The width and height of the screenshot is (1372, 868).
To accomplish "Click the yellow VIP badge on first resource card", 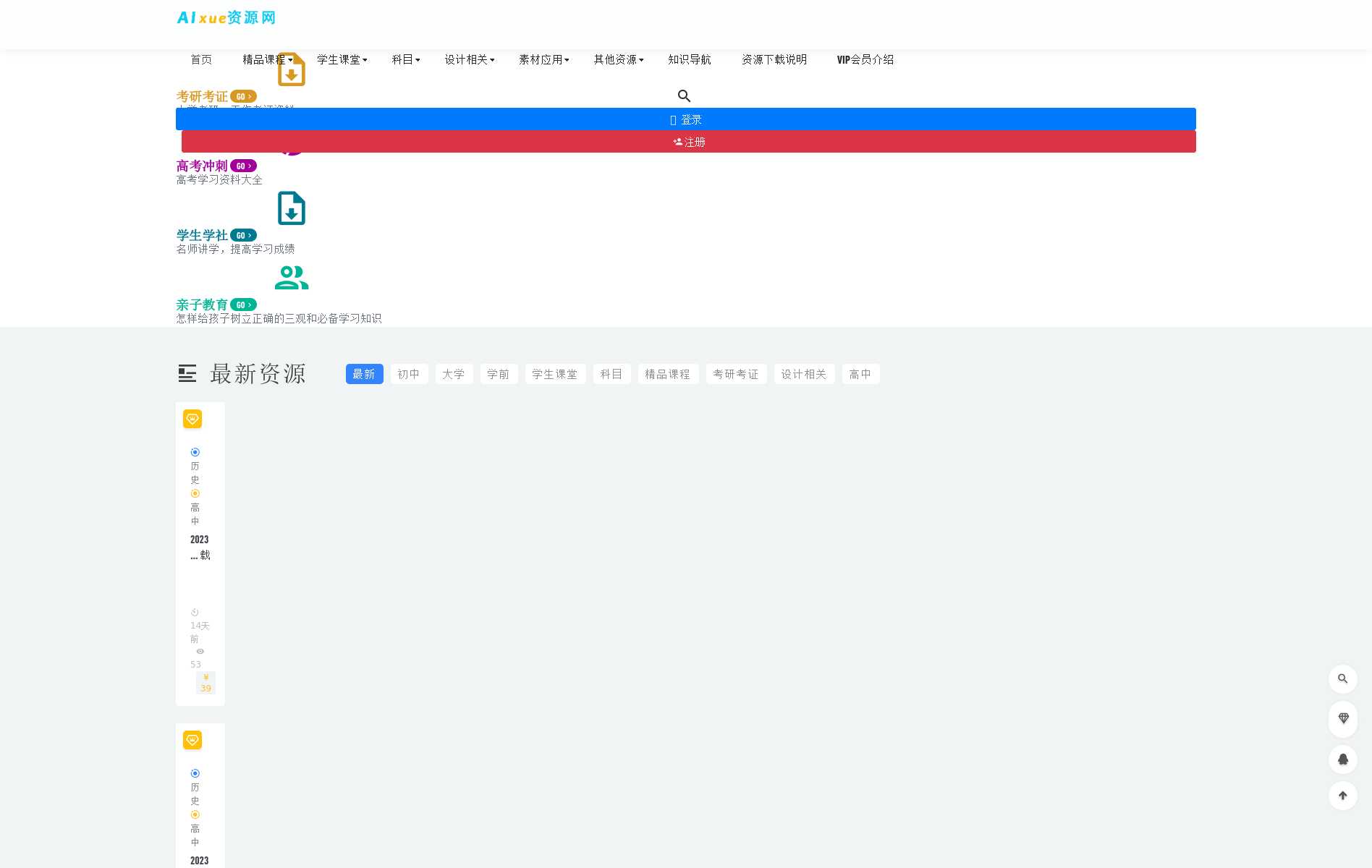I will point(192,419).
